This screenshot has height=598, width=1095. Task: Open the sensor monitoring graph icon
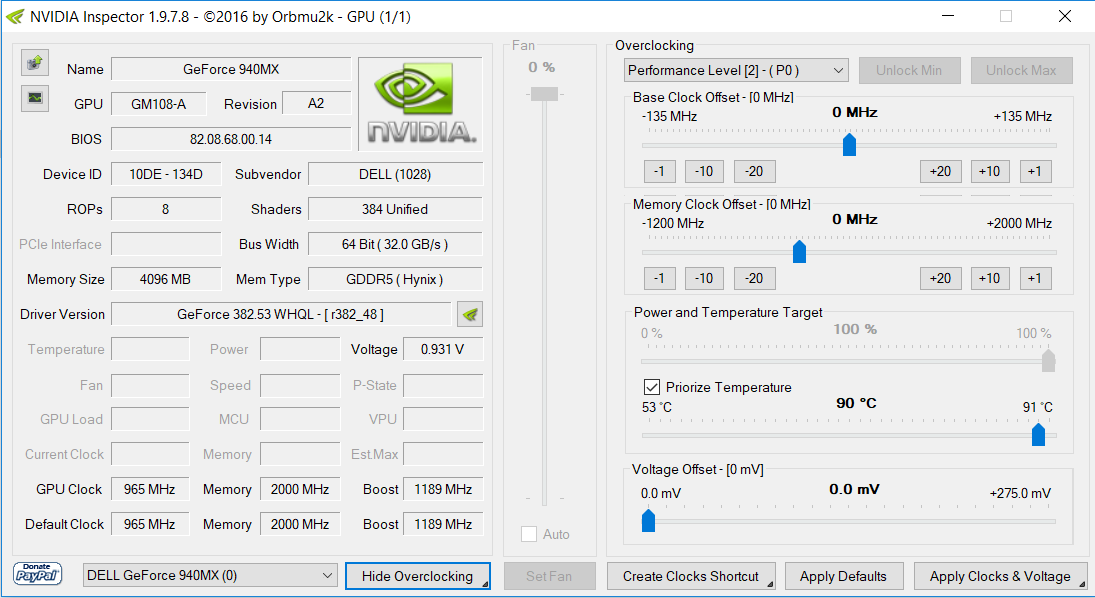pyautogui.click(x=35, y=98)
